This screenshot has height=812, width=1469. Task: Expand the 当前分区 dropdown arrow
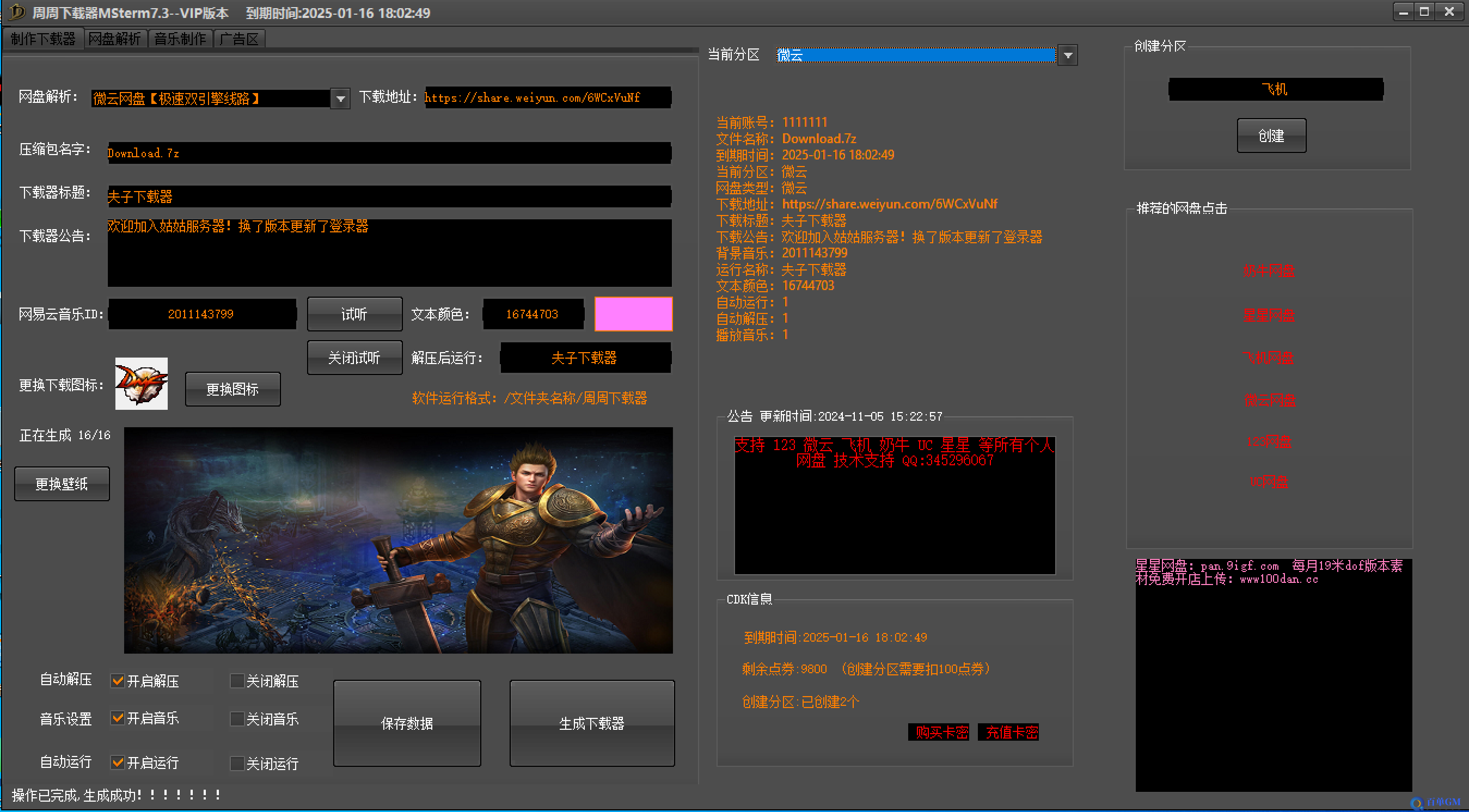[x=1068, y=56]
